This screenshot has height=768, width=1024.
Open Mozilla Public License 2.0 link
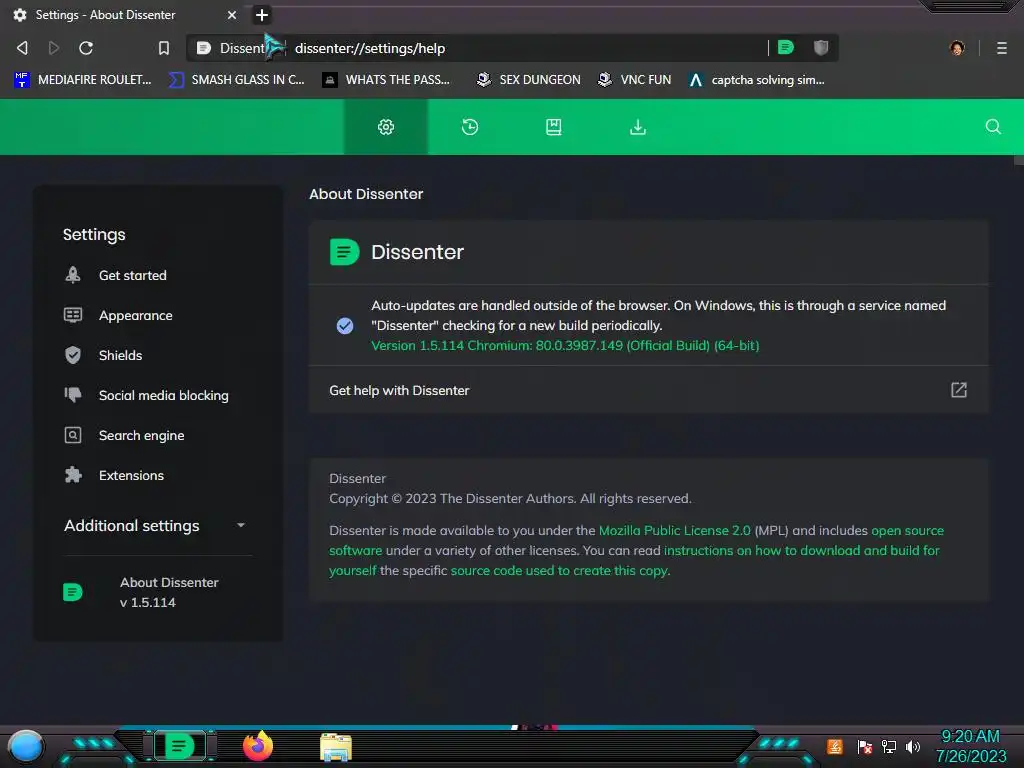(675, 530)
